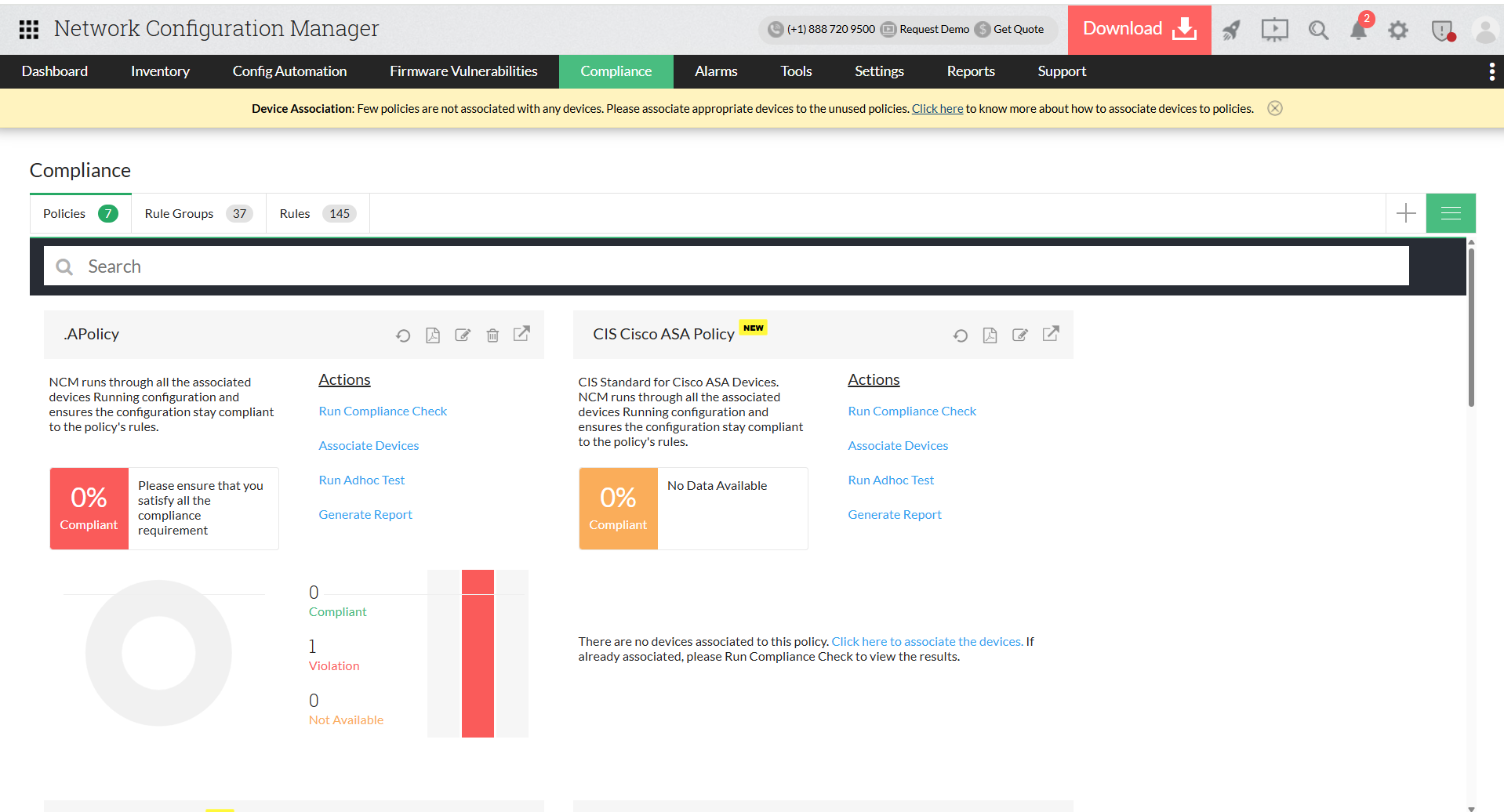The image size is (1504, 812).
Task: Toggle list view with the green hamburger button
Action: coord(1450,212)
